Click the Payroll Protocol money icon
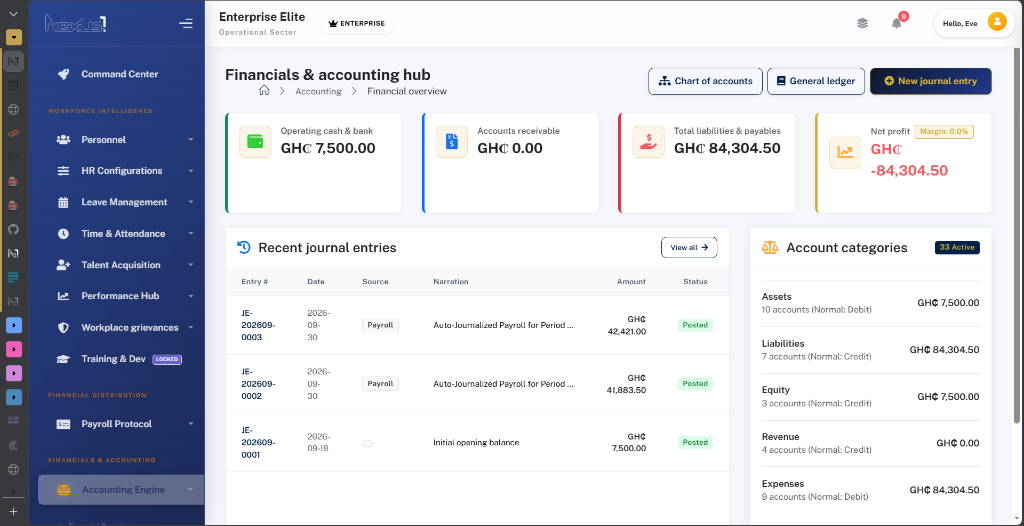1024x526 pixels. (x=63, y=424)
